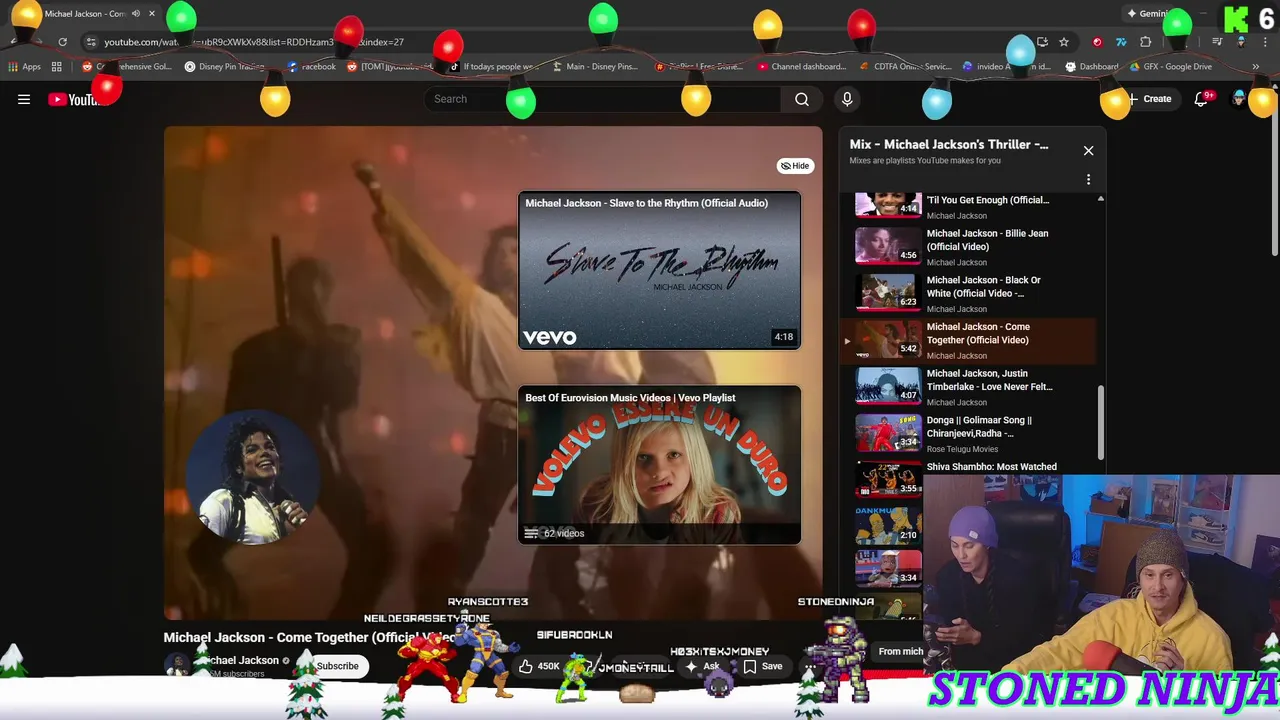1280x720 pixels.
Task: Close the Mix playlist panel
Action: pos(1088,151)
